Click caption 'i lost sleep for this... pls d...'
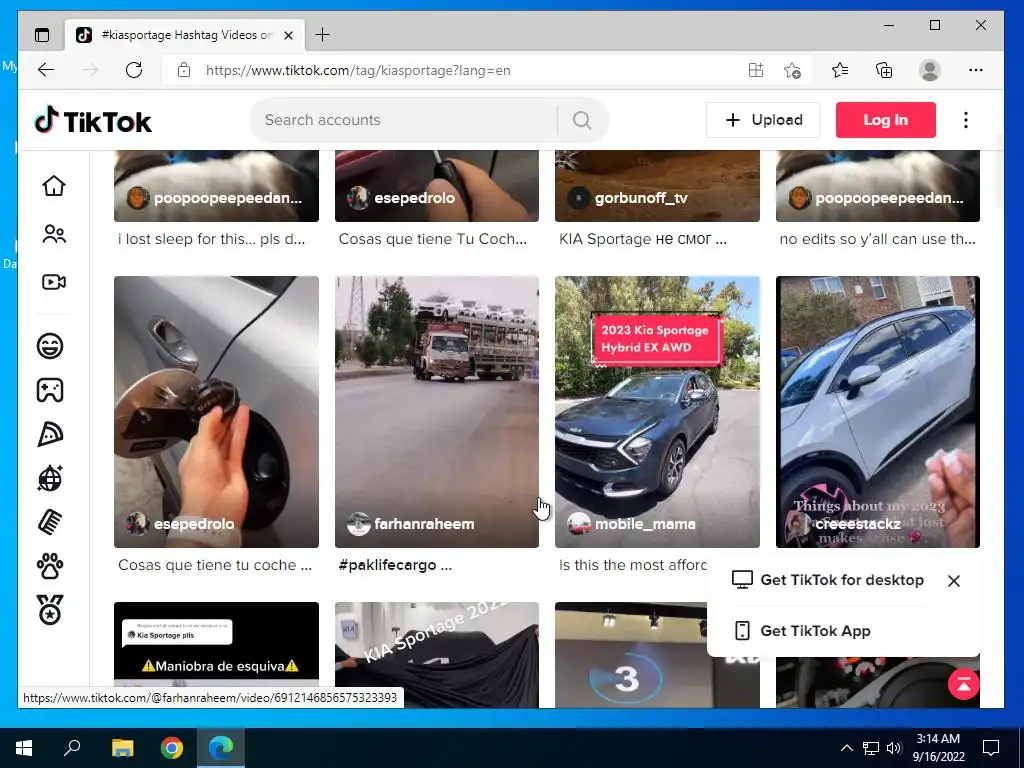Viewport: 1024px width, 768px height. click(211, 239)
